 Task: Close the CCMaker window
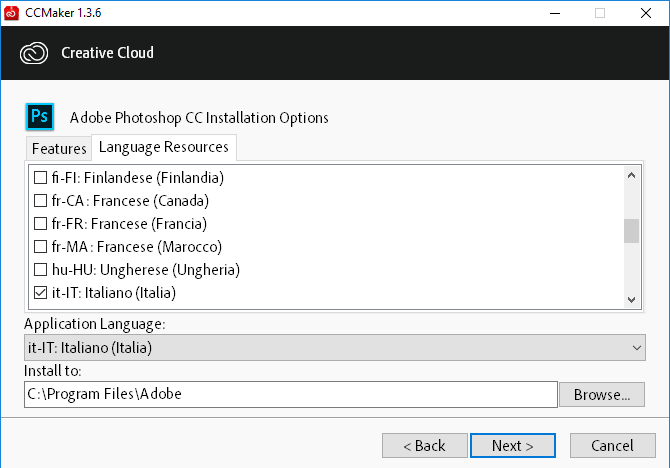pos(646,13)
